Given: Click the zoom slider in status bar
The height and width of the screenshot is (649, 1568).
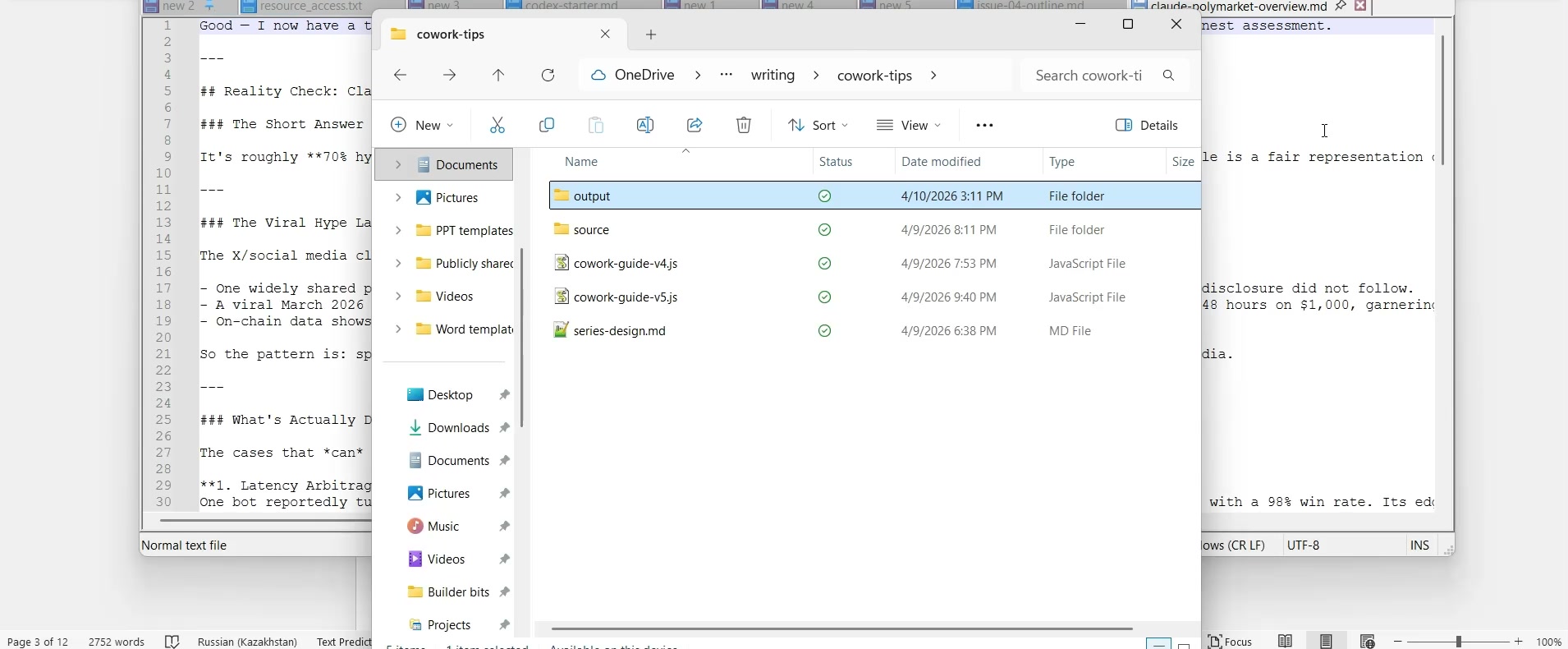Looking at the screenshot, I should point(1460,641).
